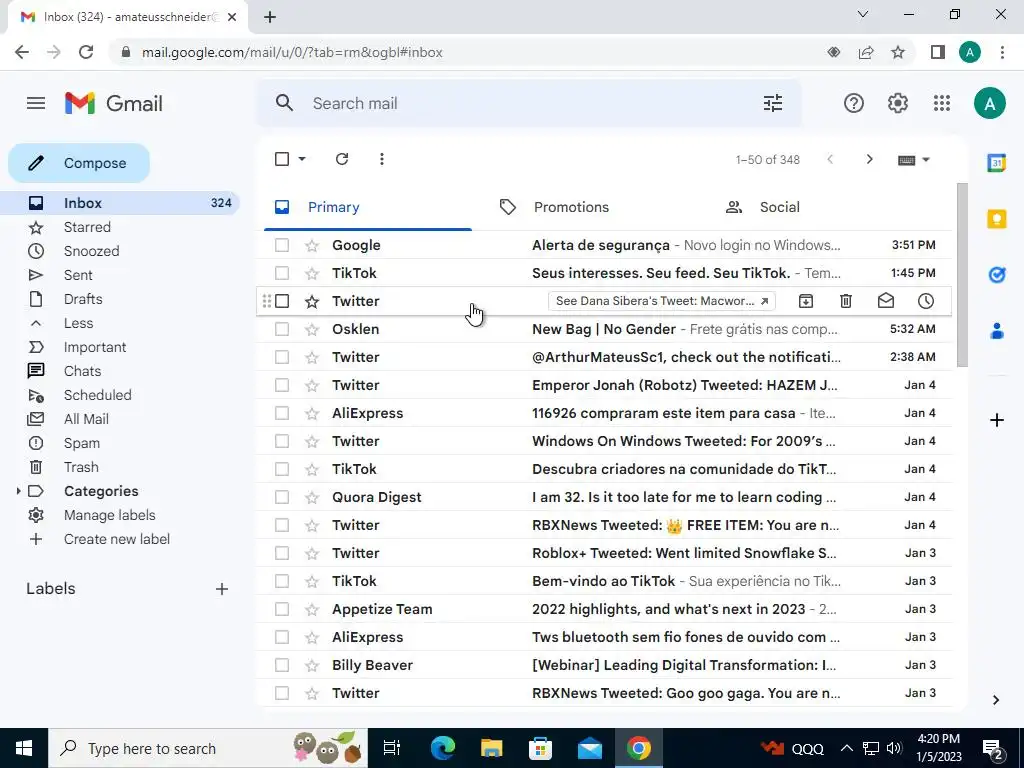1024x768 pixels.
Task: Click the Chrome address bar URL
Action: pyautogui.click(x=292, y=52)
